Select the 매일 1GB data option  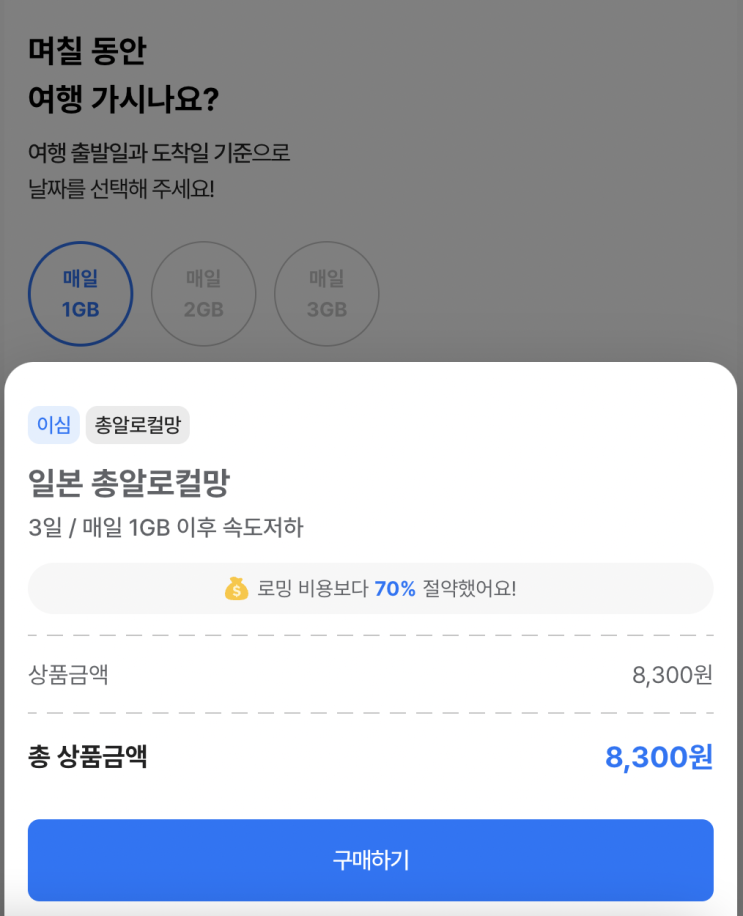(x=81, y=294)
